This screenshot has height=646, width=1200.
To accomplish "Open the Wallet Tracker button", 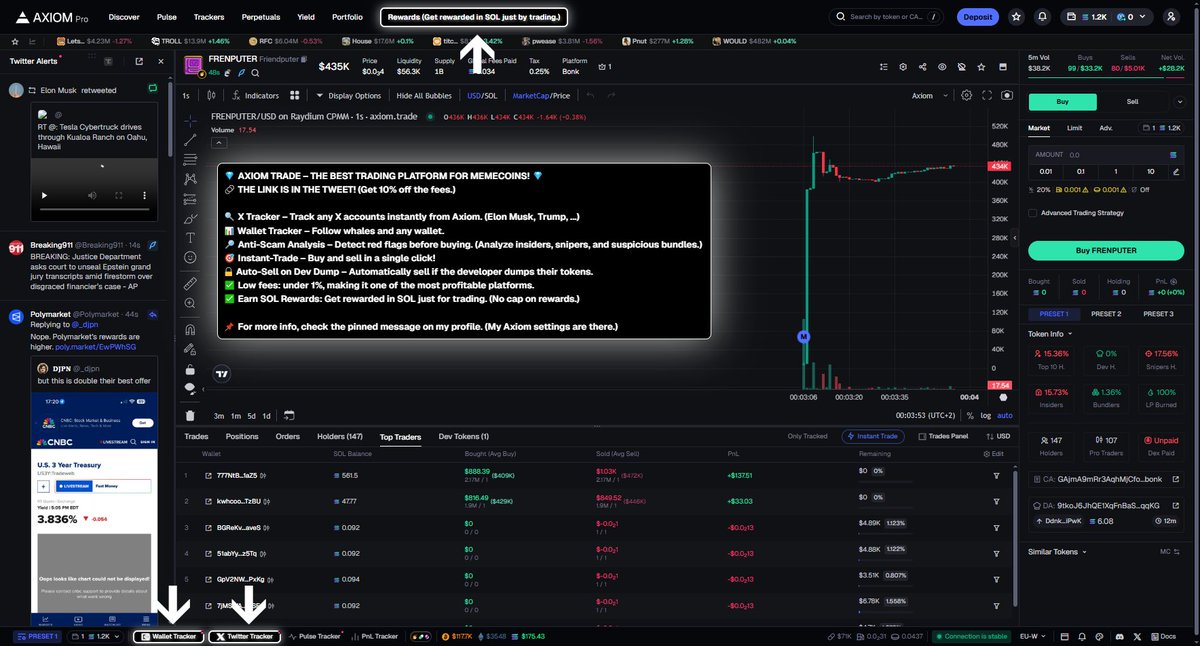I will pyautogui.click(x=169, y=636).
